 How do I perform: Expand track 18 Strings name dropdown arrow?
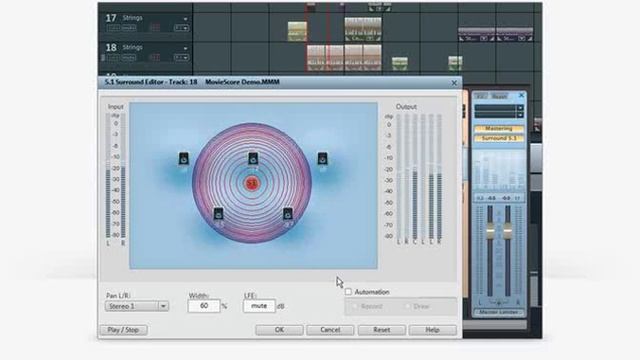coord(185,48)
